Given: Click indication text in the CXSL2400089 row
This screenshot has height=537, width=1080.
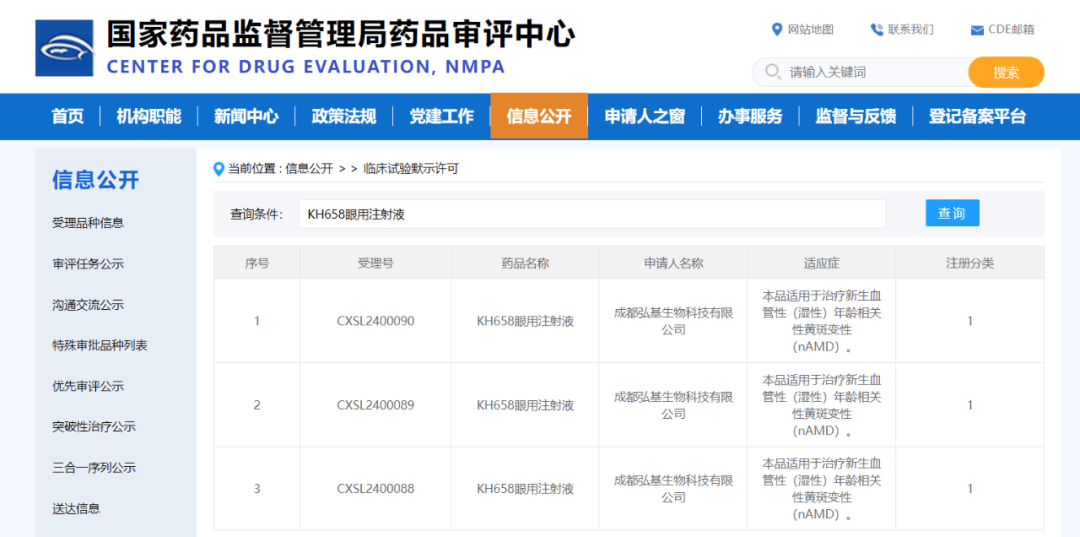Looking at the screenshot, I should 822,405.
